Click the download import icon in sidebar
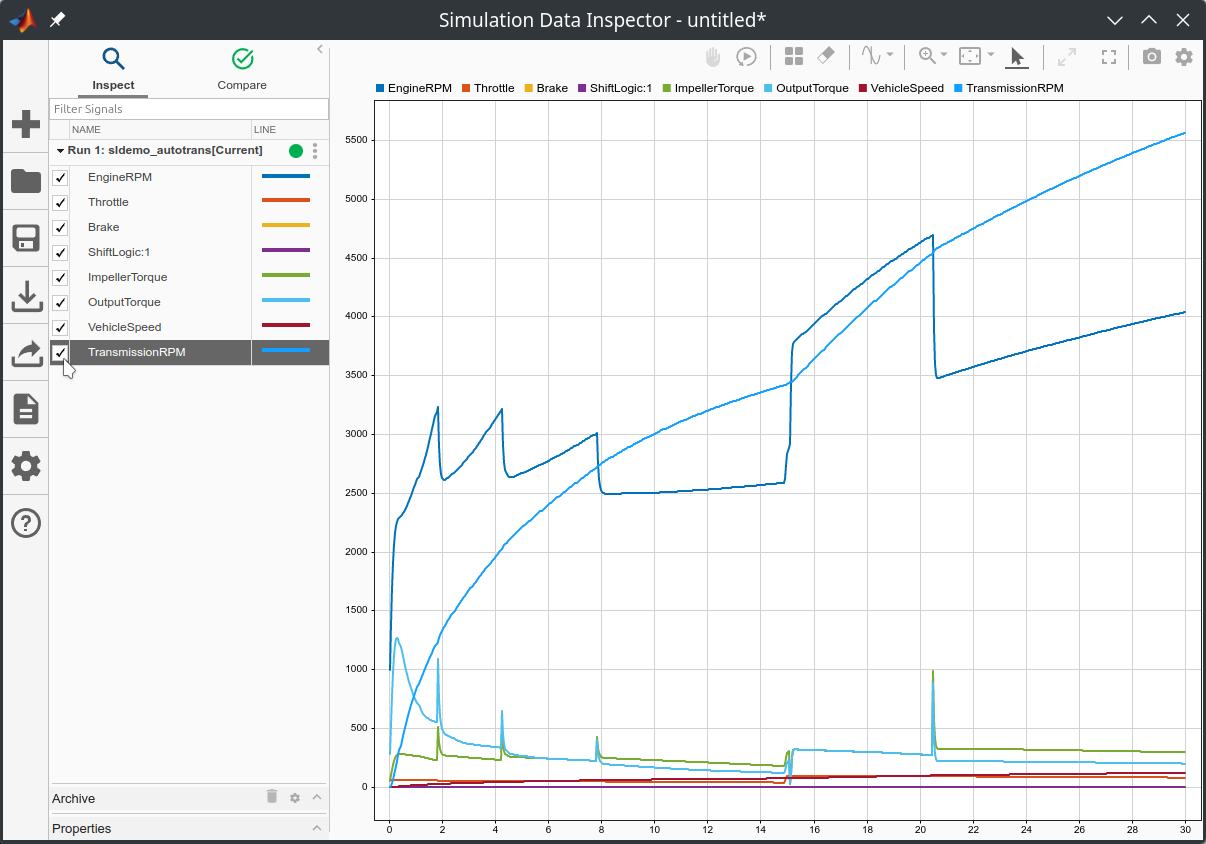 tap(25, 296)
